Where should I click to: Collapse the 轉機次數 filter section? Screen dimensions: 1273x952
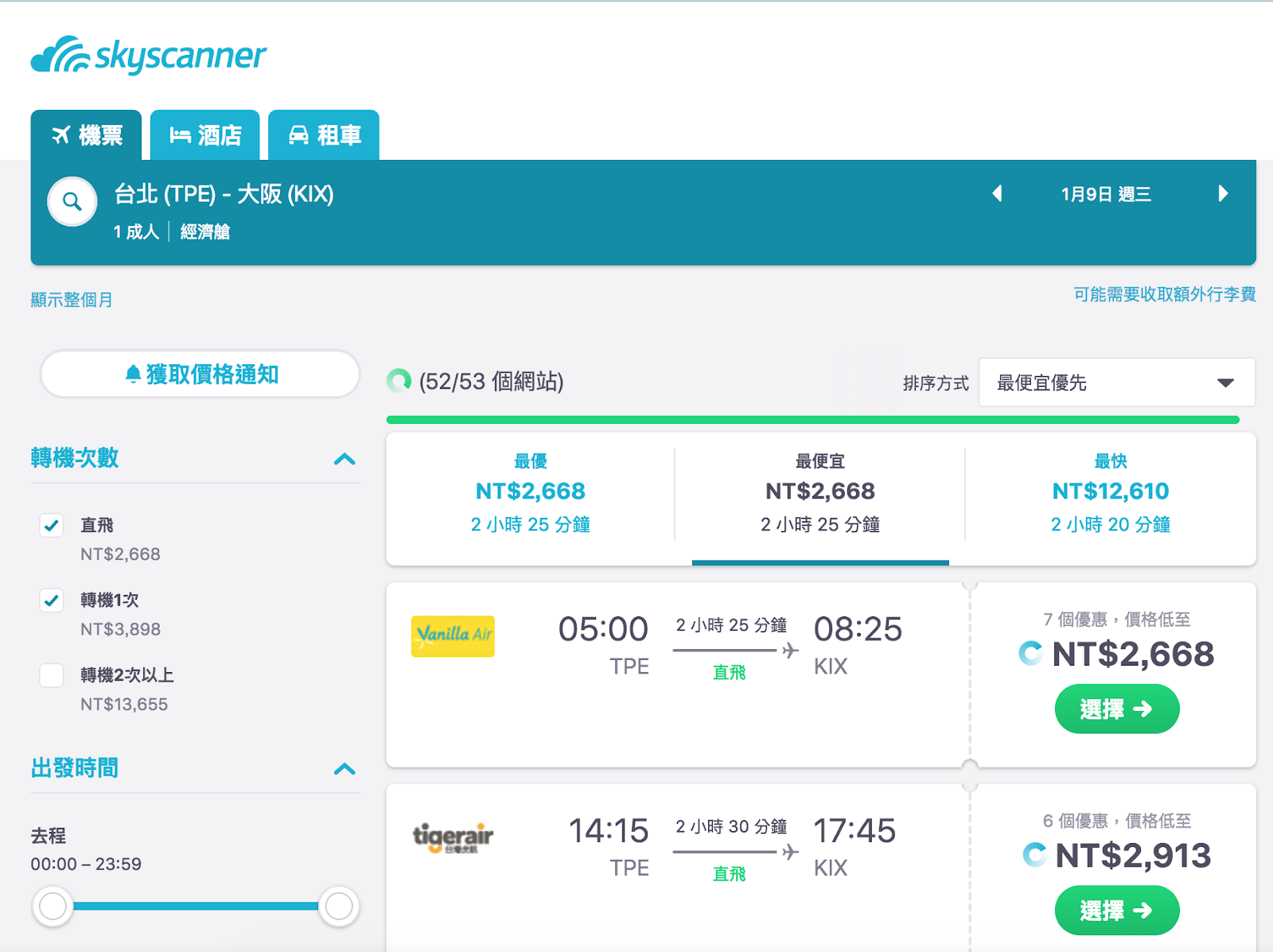pyautogui.click(x=345, y=459)
